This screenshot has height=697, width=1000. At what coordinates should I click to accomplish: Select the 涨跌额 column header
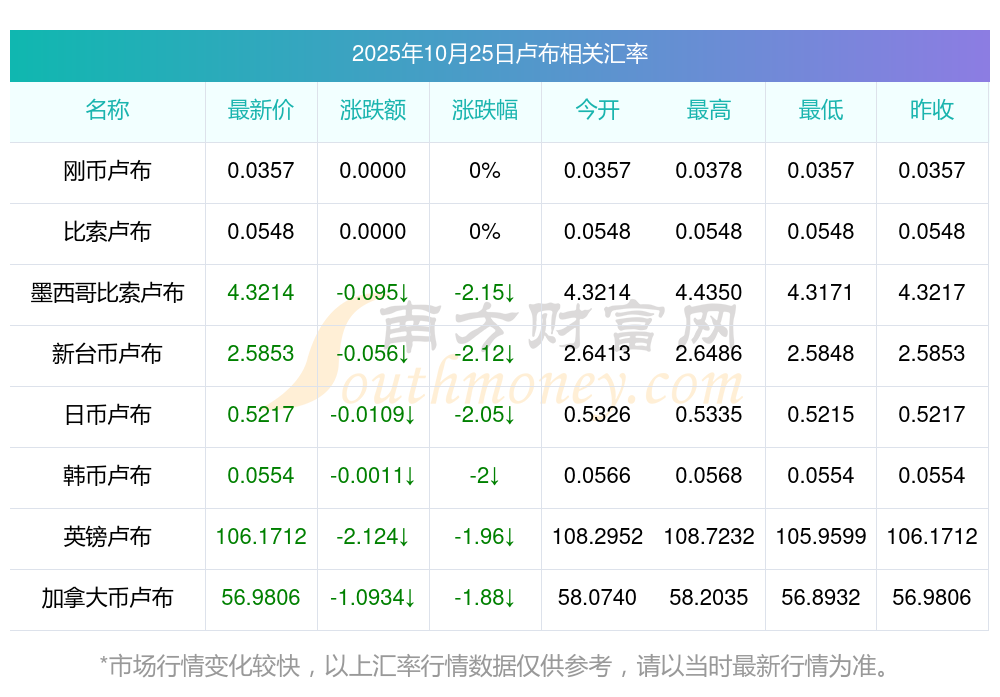pos(373,111)
